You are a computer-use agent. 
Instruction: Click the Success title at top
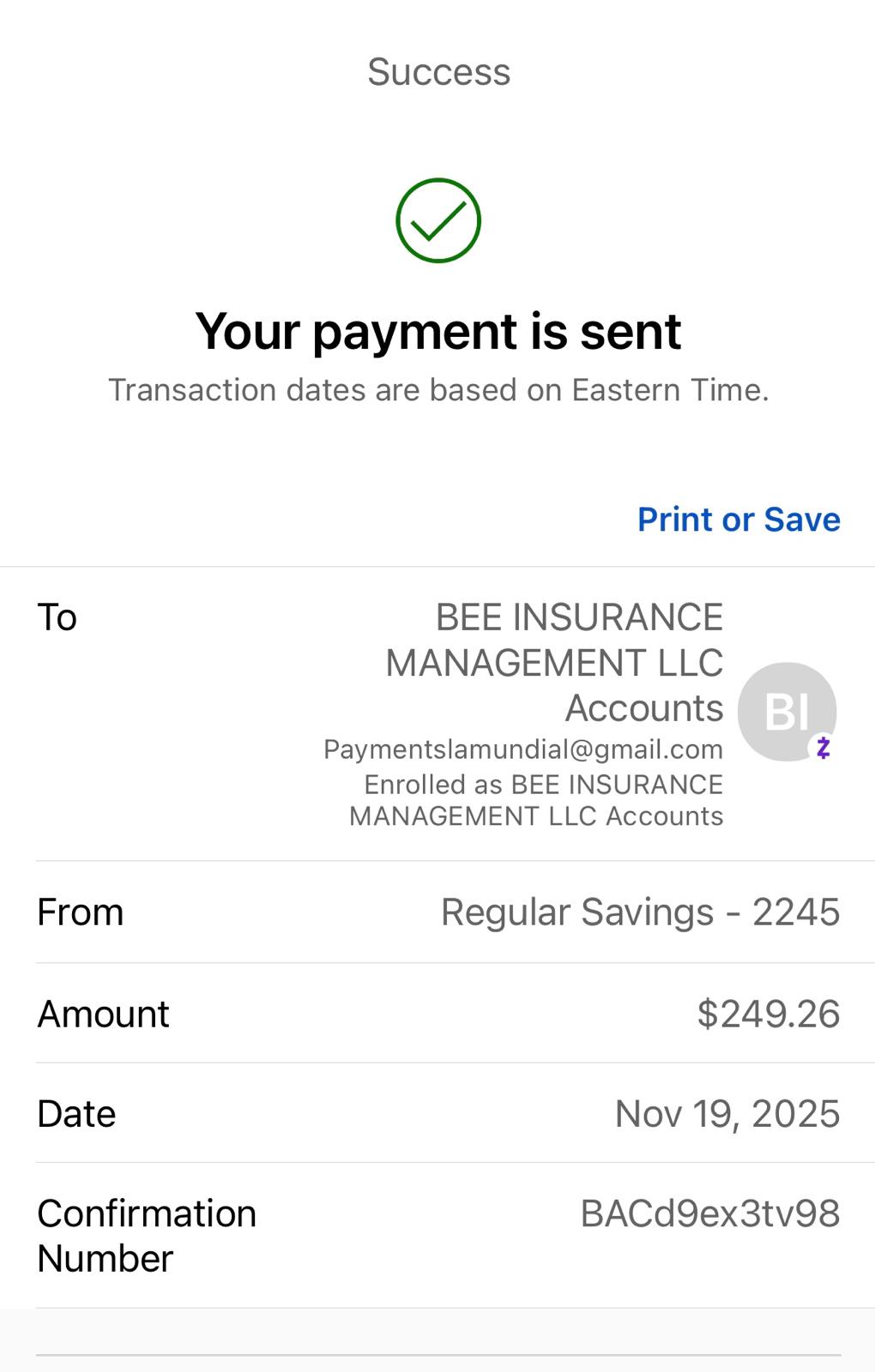click(x=438, y=72)
